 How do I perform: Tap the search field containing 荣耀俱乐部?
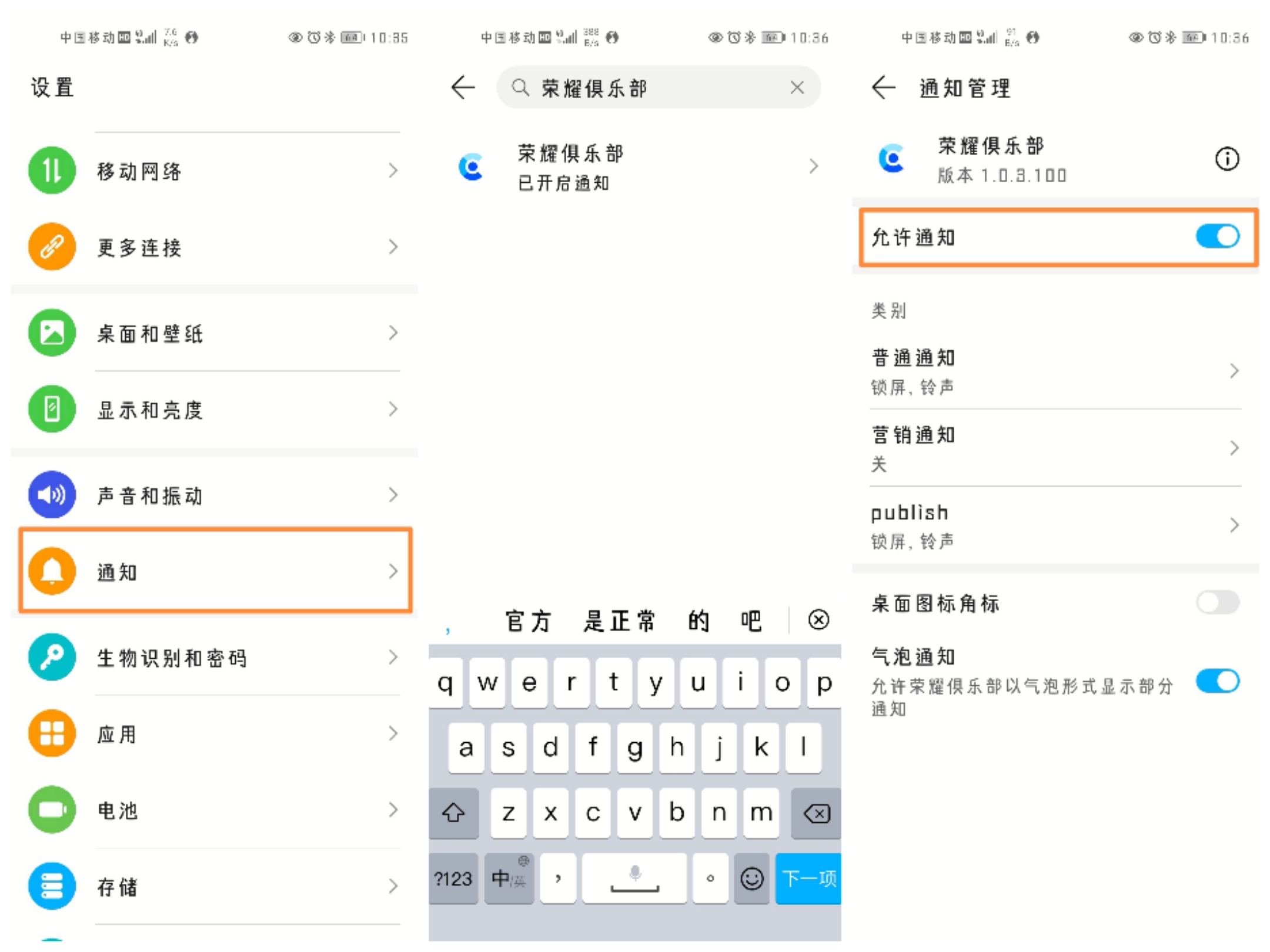(x=659, y=88)
